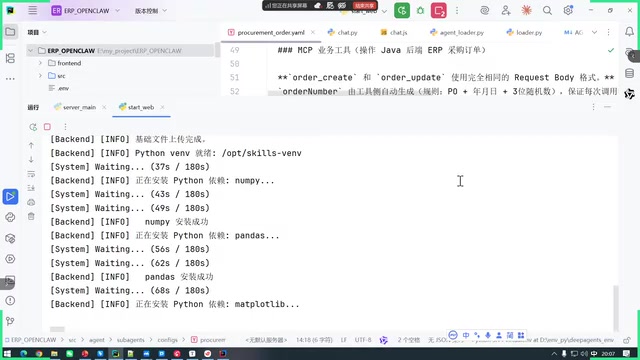640x360 pixels.
Task: Click the green rerun button in title toolbar
Action: tap(402, 11)
